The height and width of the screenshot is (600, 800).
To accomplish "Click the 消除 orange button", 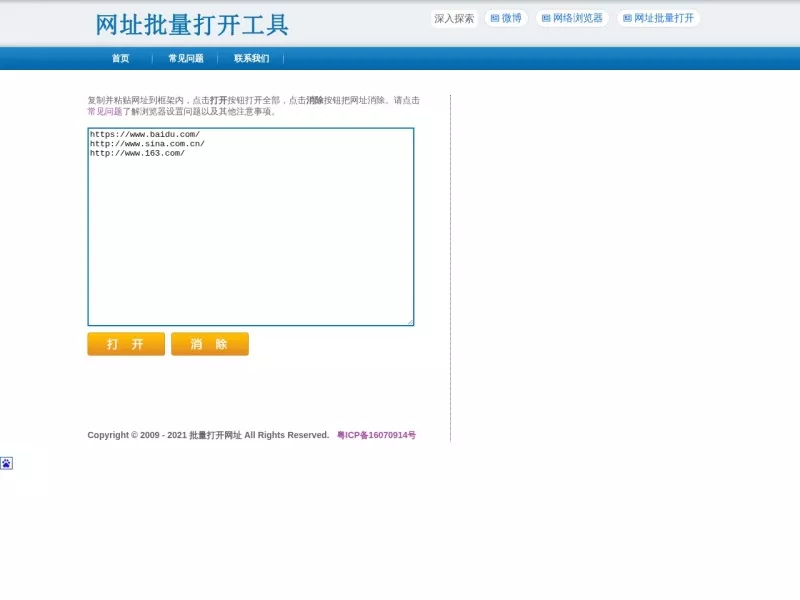I will (210, 344).
